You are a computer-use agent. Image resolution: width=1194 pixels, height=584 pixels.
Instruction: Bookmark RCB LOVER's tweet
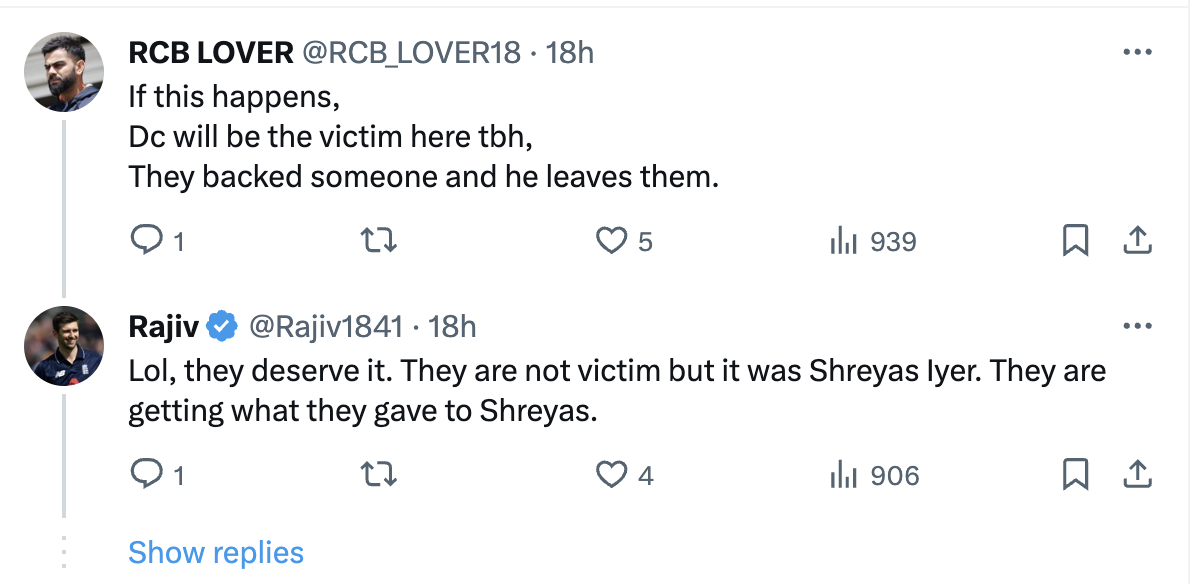coord(1075,241)
